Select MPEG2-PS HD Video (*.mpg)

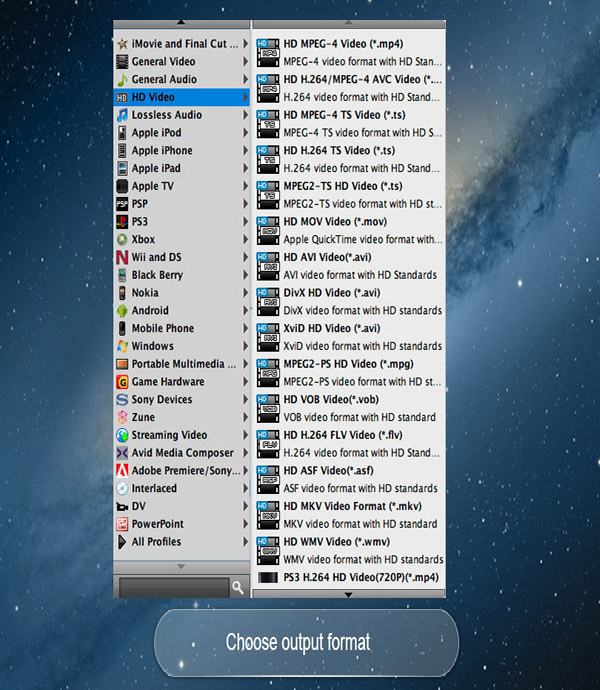350,373
